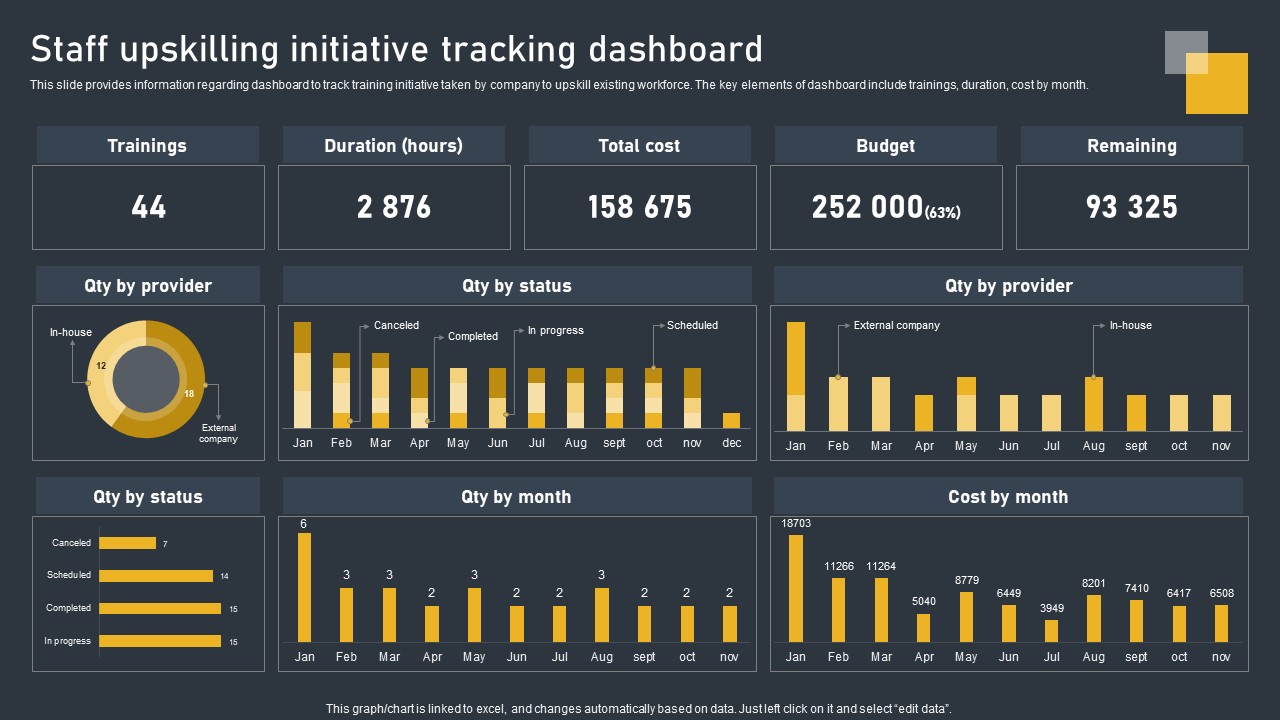Click the Scheduled legend label
The width and height of the screenshot is (1280, 720).
(x=692, y=325)
